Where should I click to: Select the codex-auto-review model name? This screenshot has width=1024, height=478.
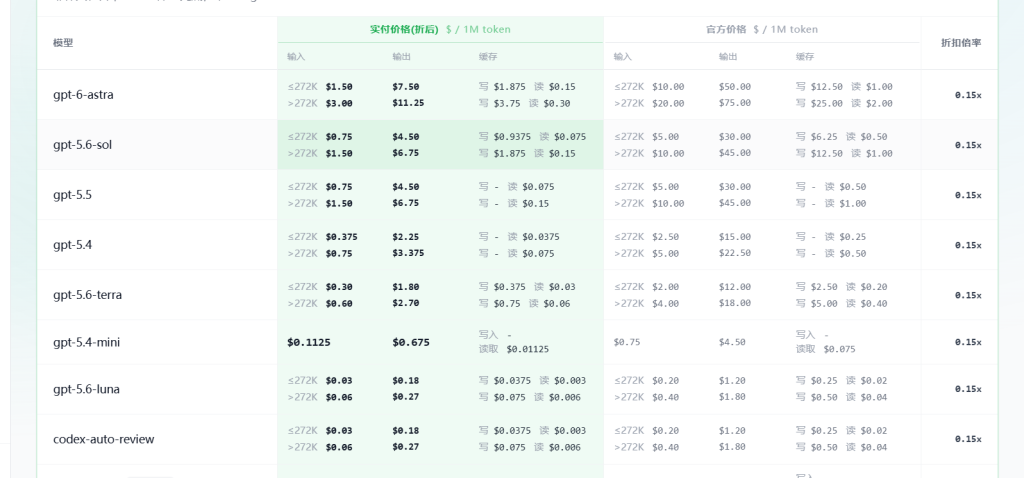[x=104, y=439]
